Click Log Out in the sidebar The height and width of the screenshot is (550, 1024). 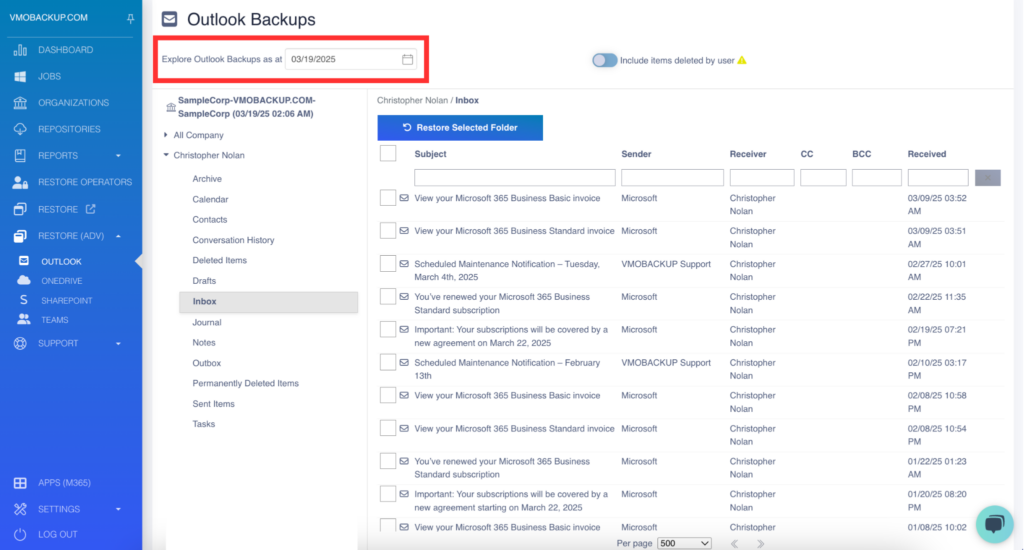pyautogui.click(x=57, y=534)
